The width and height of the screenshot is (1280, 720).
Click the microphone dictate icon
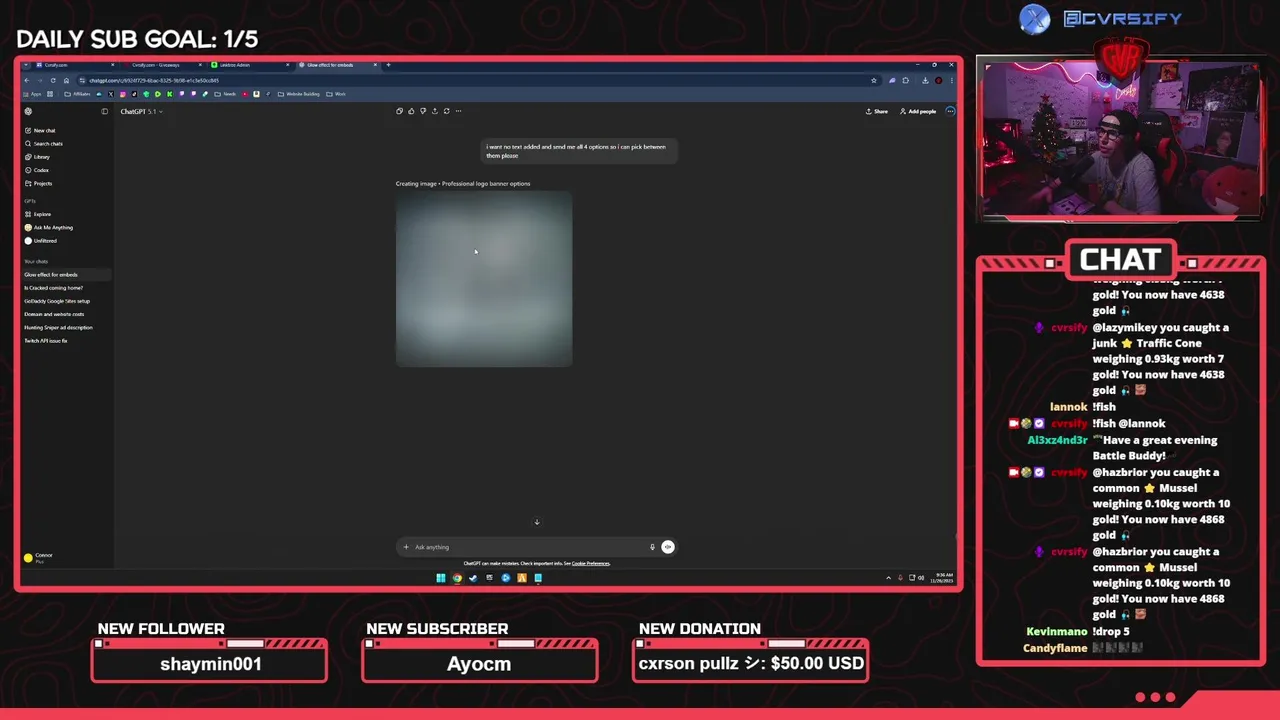[x=652, y=547]
